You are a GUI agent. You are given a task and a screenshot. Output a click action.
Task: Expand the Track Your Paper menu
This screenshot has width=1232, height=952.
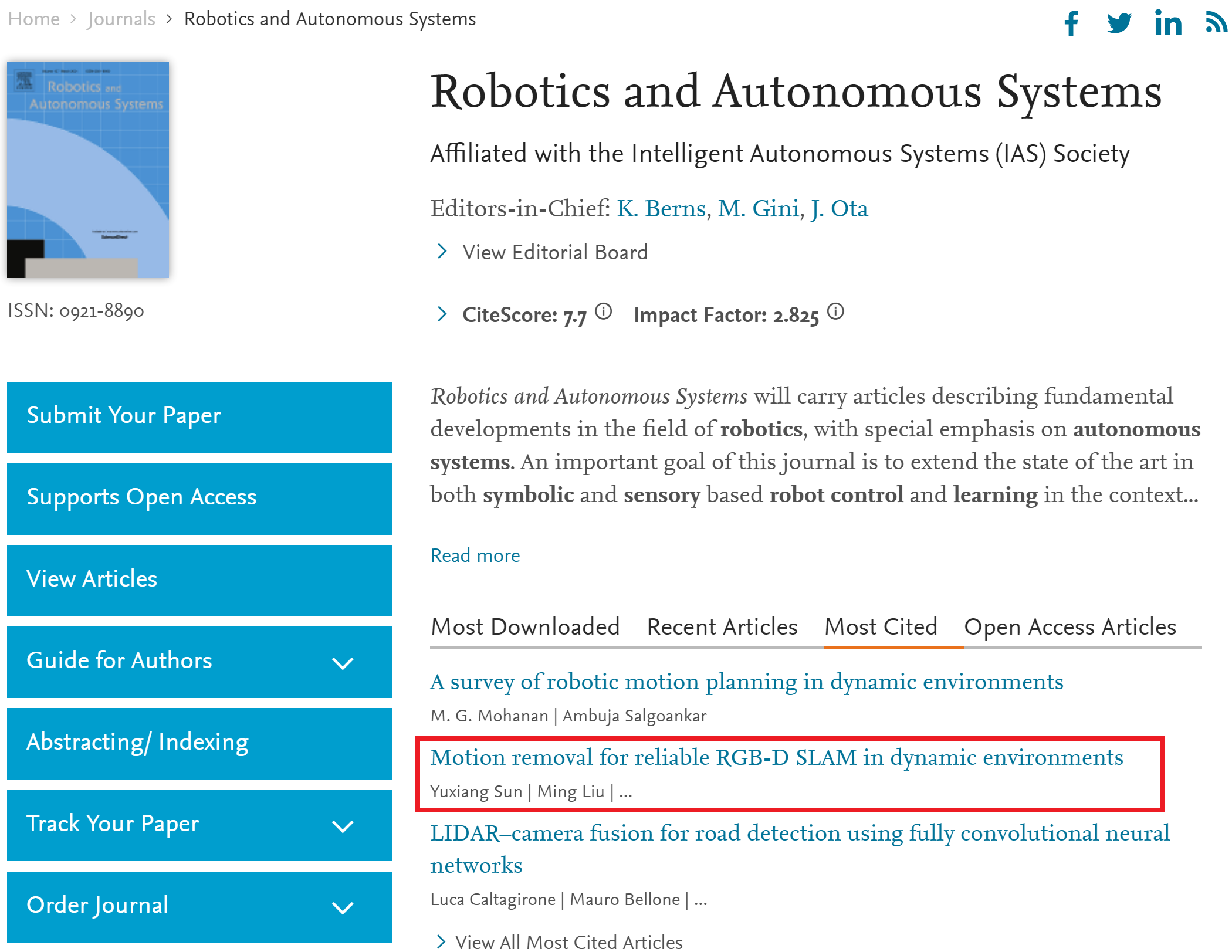point(343,826)
